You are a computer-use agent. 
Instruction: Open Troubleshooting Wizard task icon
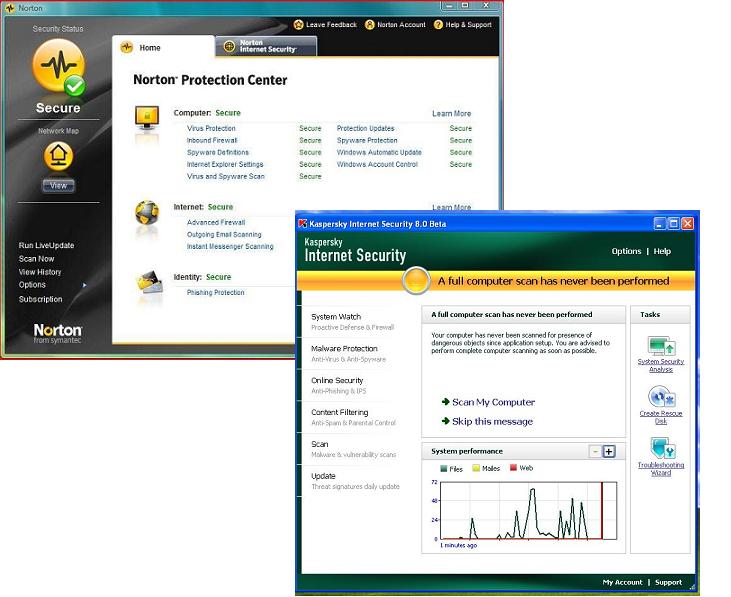662,448
